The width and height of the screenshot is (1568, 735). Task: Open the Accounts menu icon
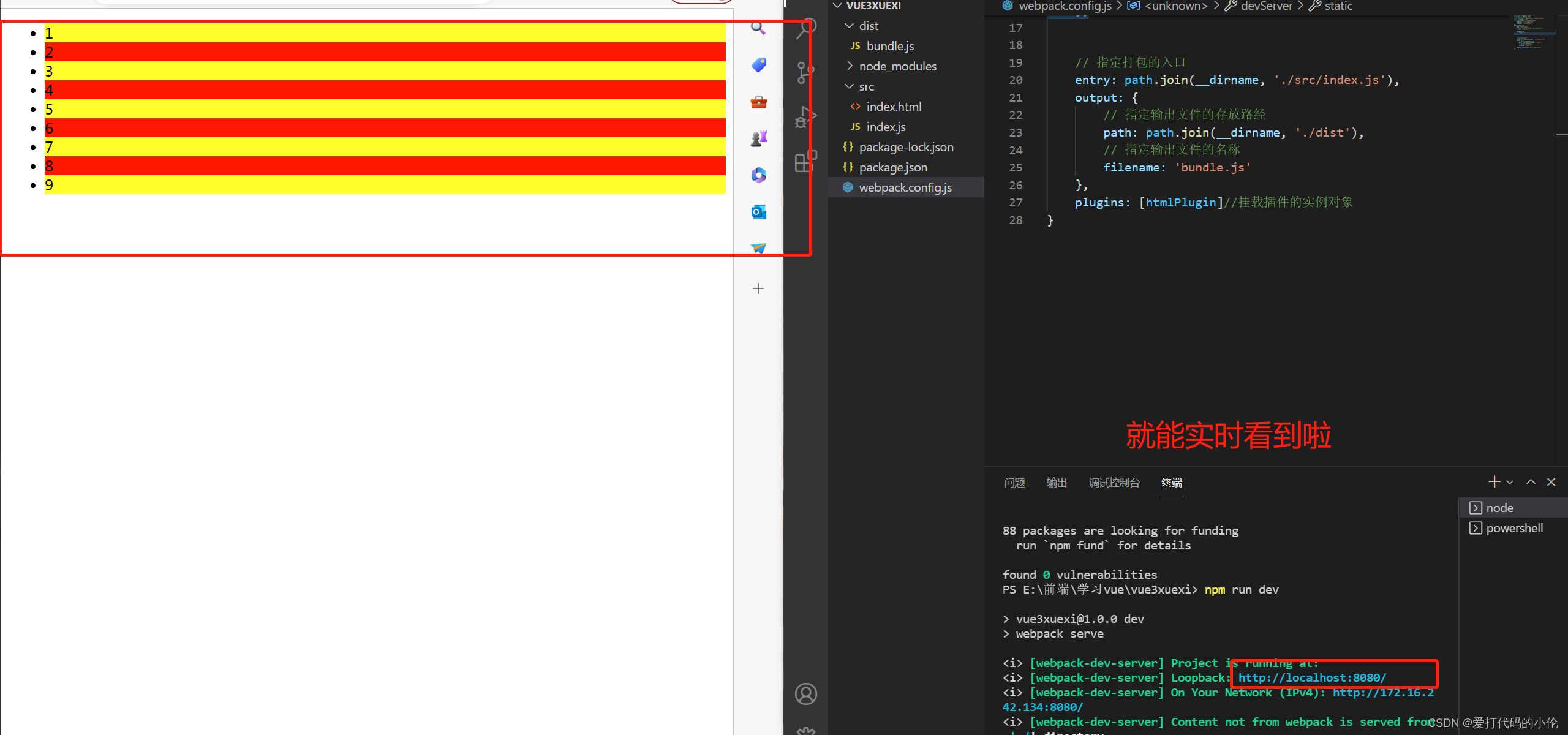[805, 694]
